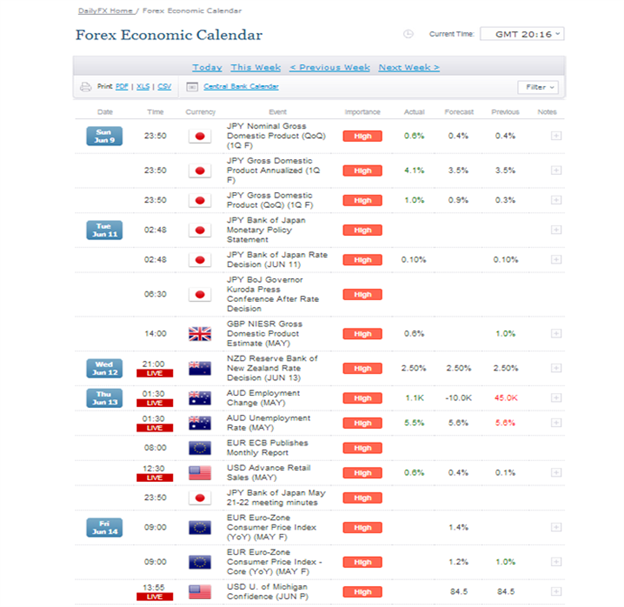Image resolution: width=624 pixels, height=607 pixels.
Task: Click High importance badge for AUD Employment Change
Action: coord(362,398)
